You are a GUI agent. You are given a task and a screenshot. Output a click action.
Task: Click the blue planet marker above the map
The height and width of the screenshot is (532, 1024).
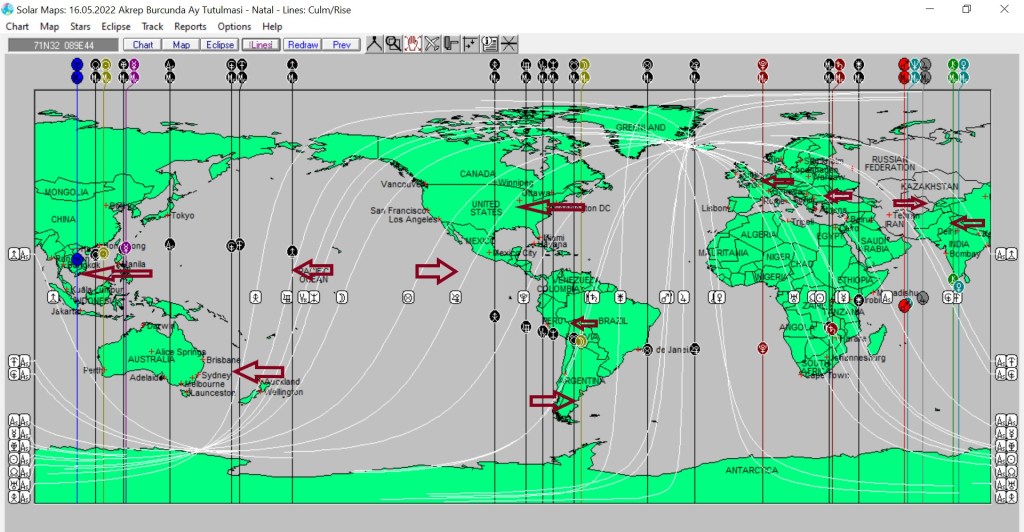(77, 65)
